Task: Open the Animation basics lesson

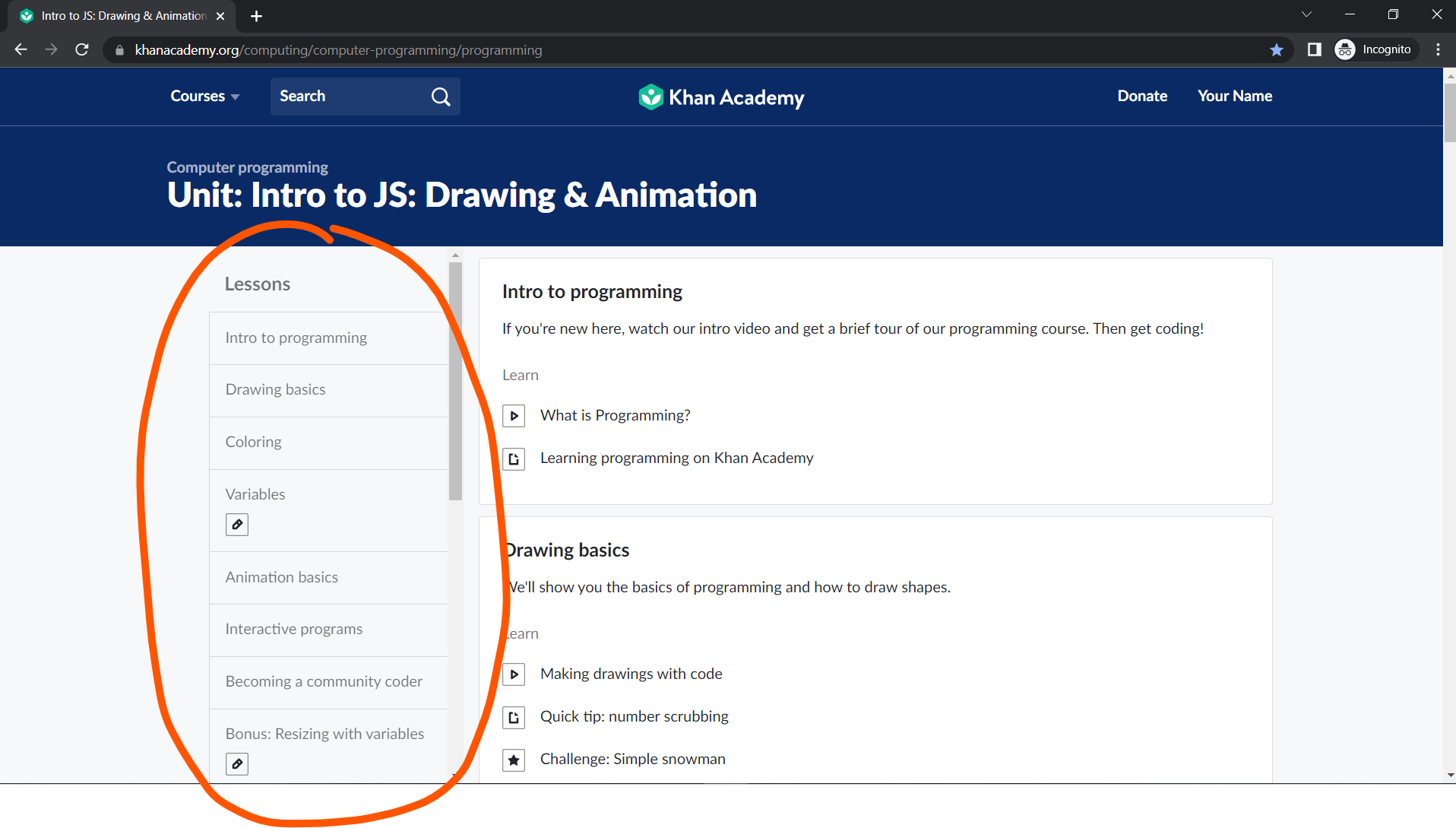Action: click(x=281, y=576)
